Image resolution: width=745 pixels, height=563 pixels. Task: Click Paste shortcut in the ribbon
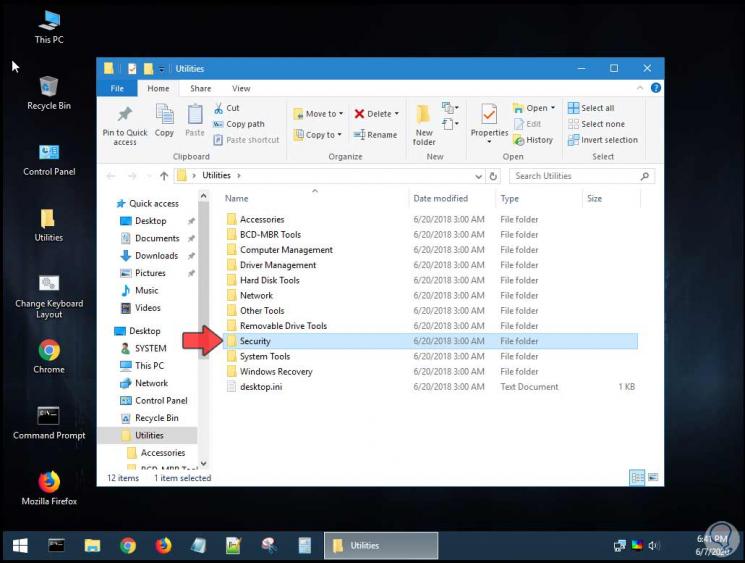click(x=246, y=140)
